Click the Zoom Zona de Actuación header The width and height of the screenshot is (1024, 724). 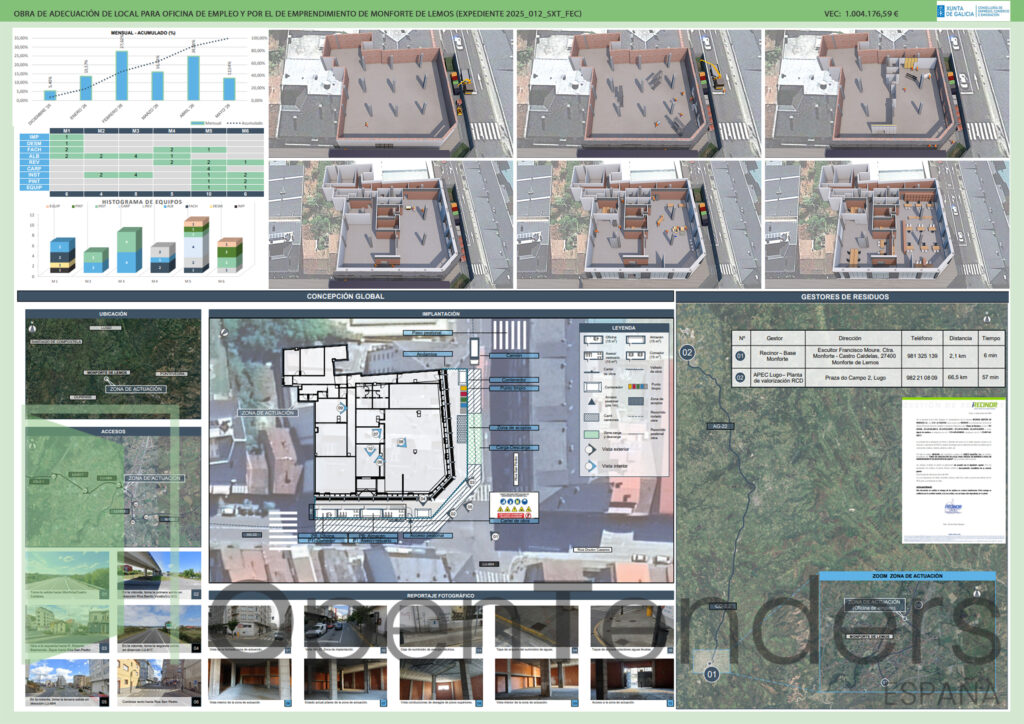(x=907, y=576)
